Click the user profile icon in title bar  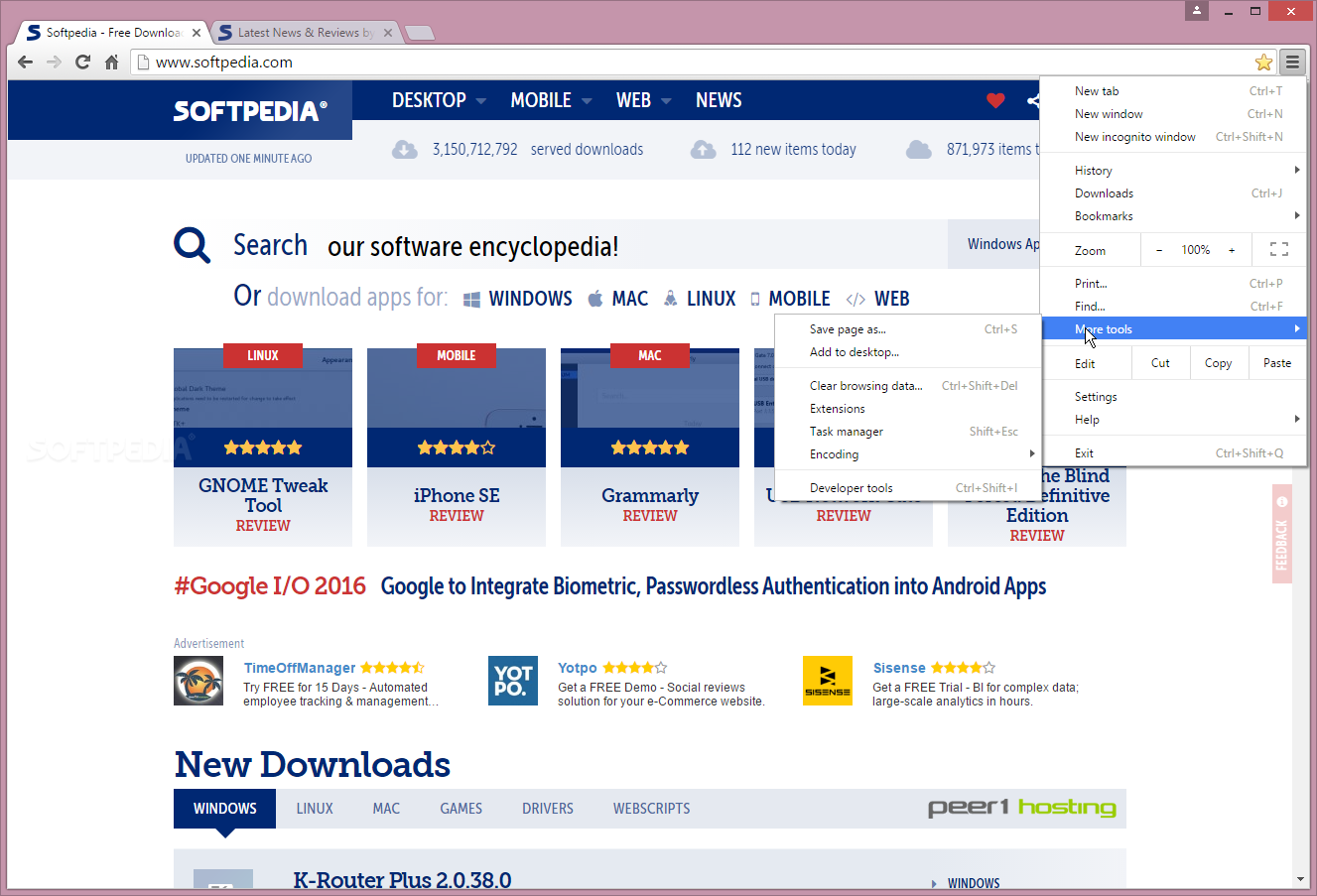(x=1197, y=11)
